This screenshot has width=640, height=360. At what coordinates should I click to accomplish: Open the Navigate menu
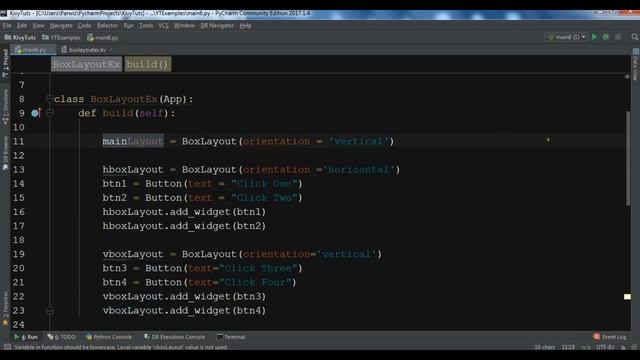click(61, 25)
